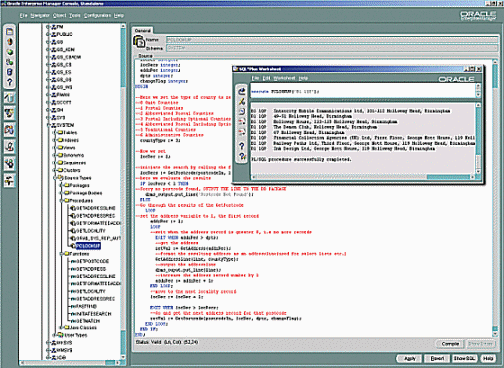Click the folder icon of Tables node
504x368 pixels.
(60, 133)
